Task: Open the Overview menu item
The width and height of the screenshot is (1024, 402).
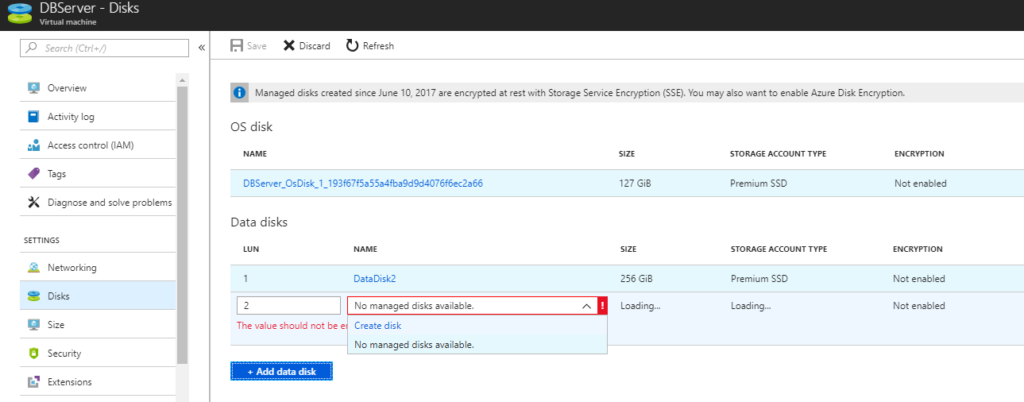Action: point(99,88)
